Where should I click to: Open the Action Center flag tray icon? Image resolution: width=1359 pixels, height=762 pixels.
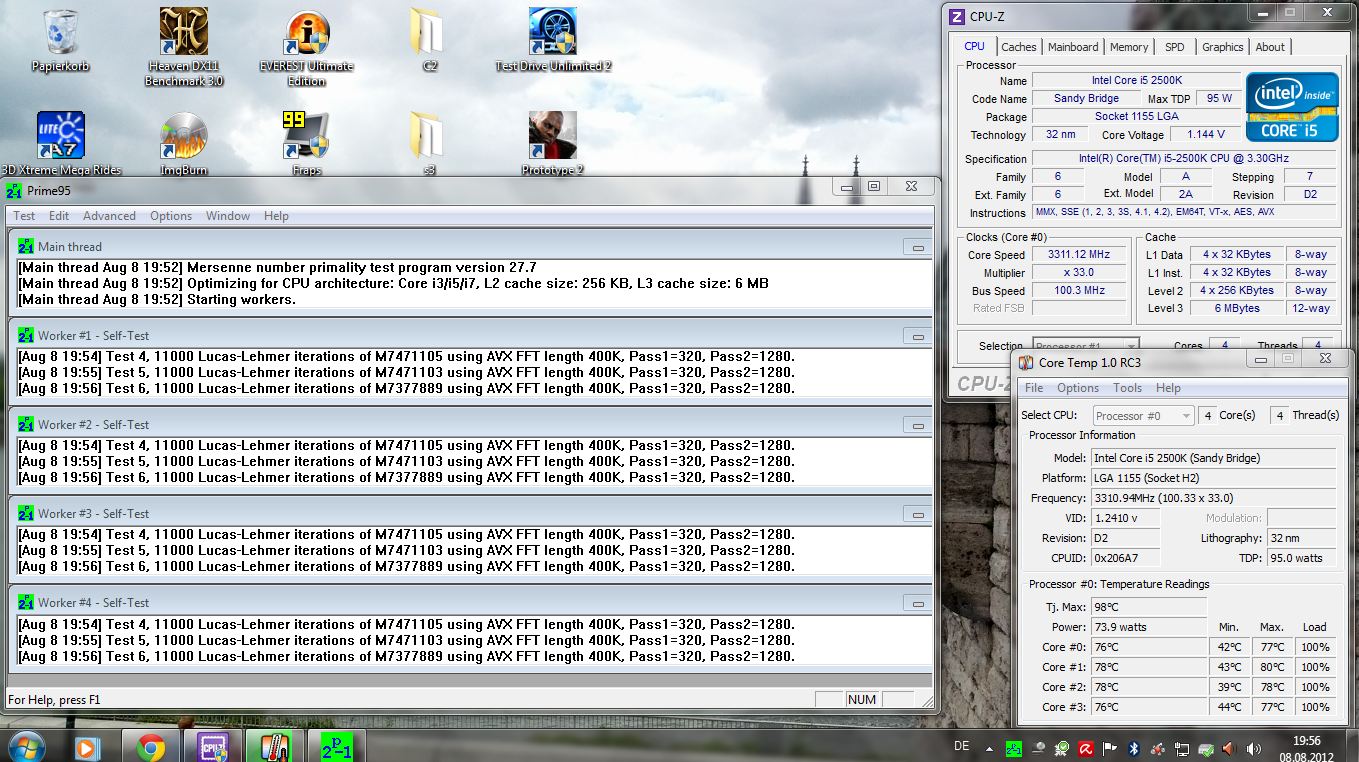tap(1110, 747)
